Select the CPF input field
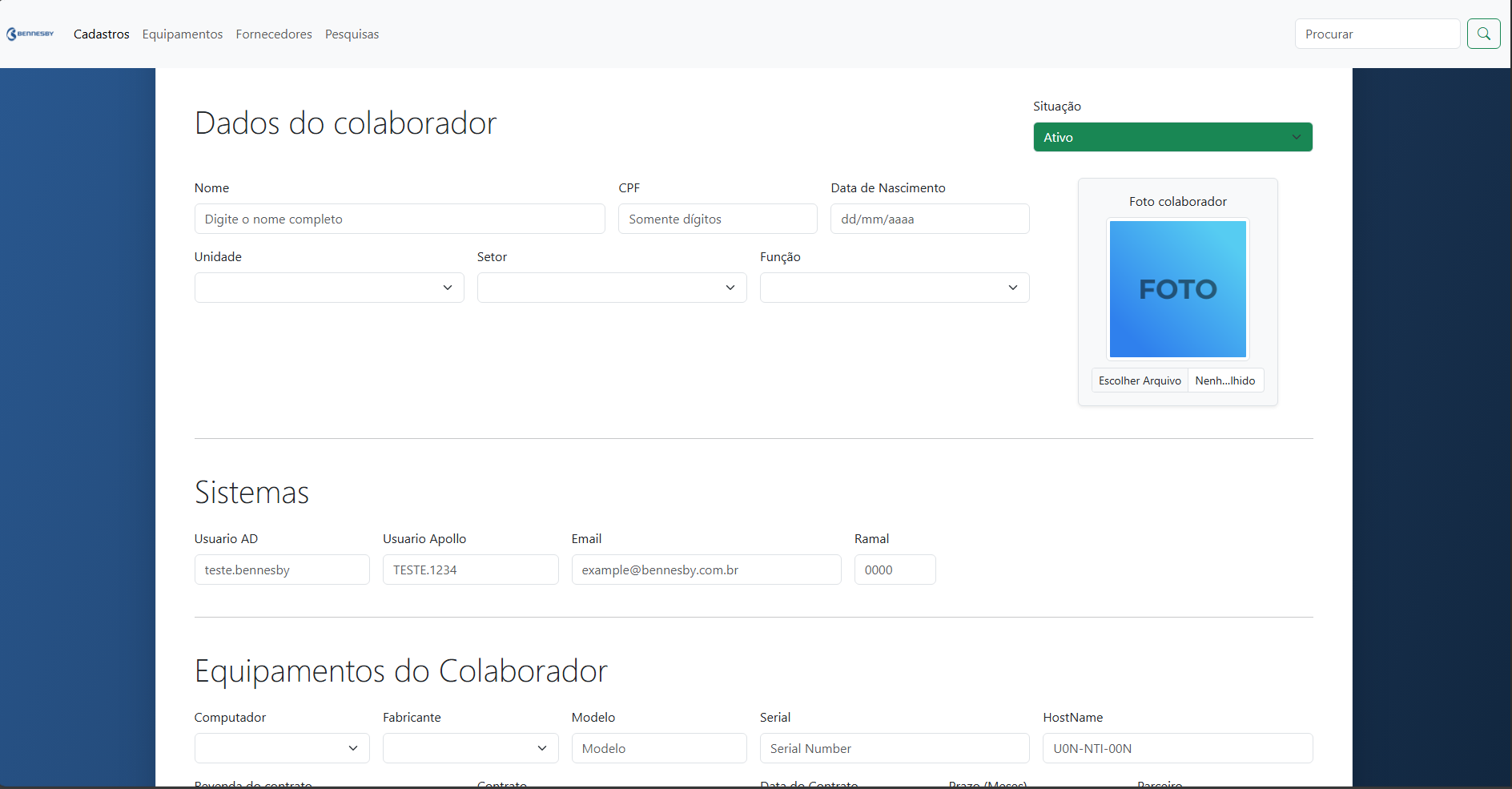This screenshot has height=789, width=1512. coord(717,219)
